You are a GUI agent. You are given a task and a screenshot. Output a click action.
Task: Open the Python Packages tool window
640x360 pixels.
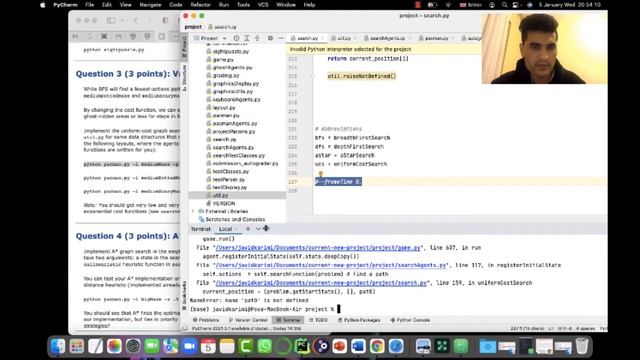(x=359, y=320)
